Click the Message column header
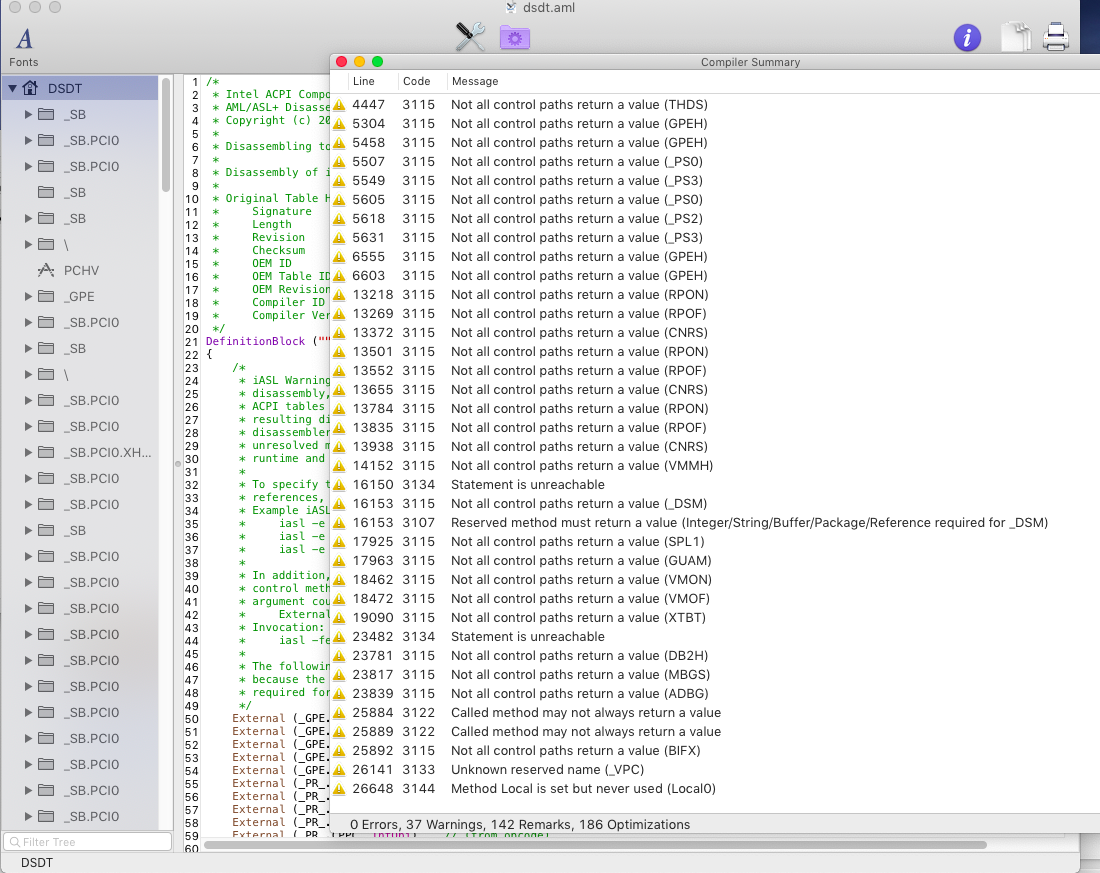 coord(475,81)
